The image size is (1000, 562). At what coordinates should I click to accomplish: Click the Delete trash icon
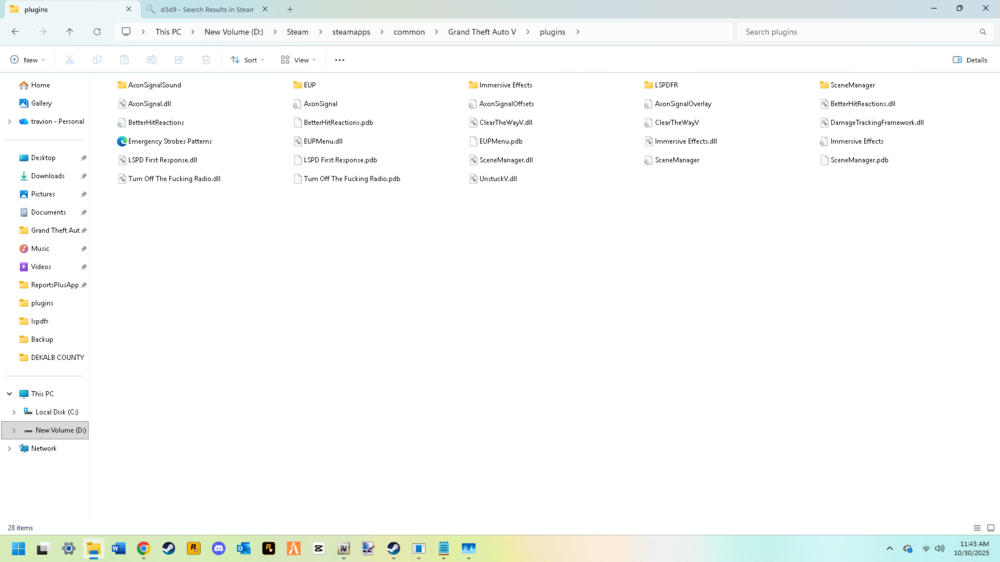(206, 60)
